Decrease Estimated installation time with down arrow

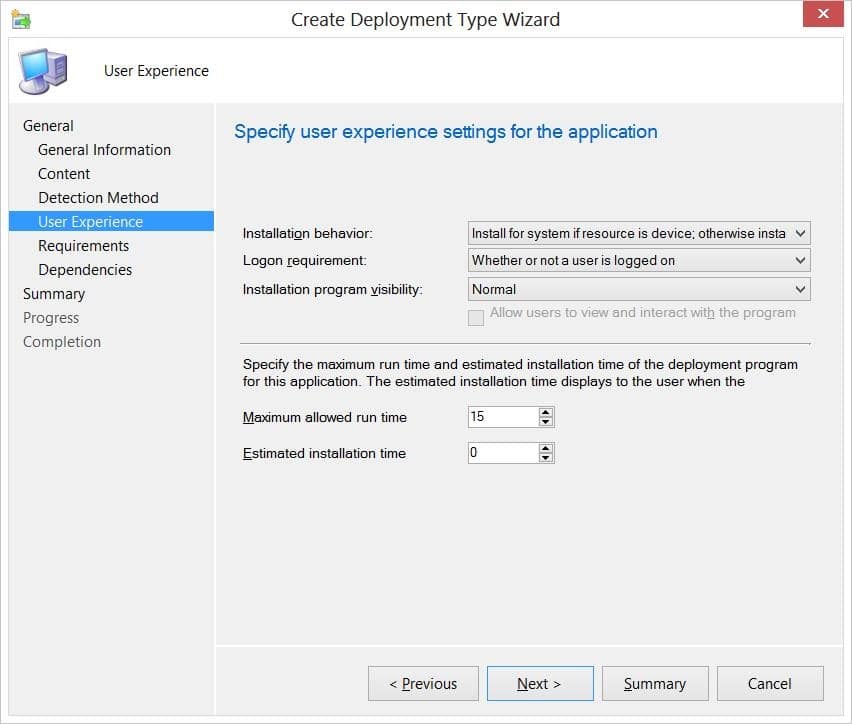pos(546,457)
